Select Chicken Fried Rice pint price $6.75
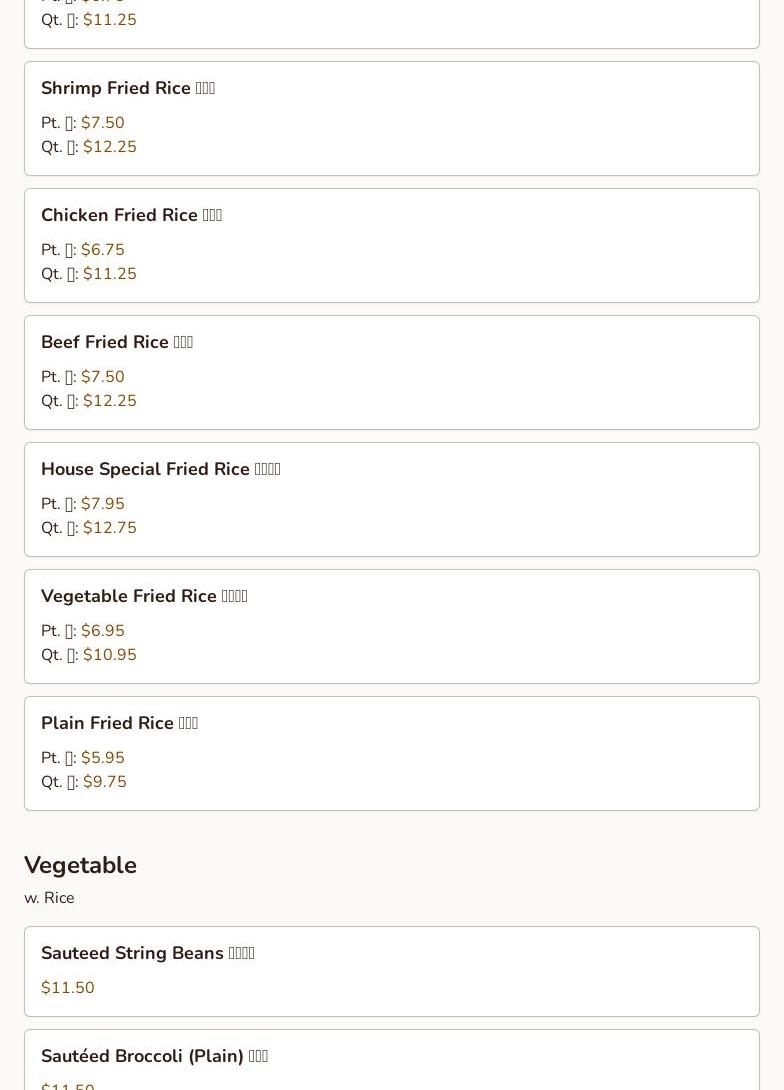The image size is (784, 1090). click(102, 250)
